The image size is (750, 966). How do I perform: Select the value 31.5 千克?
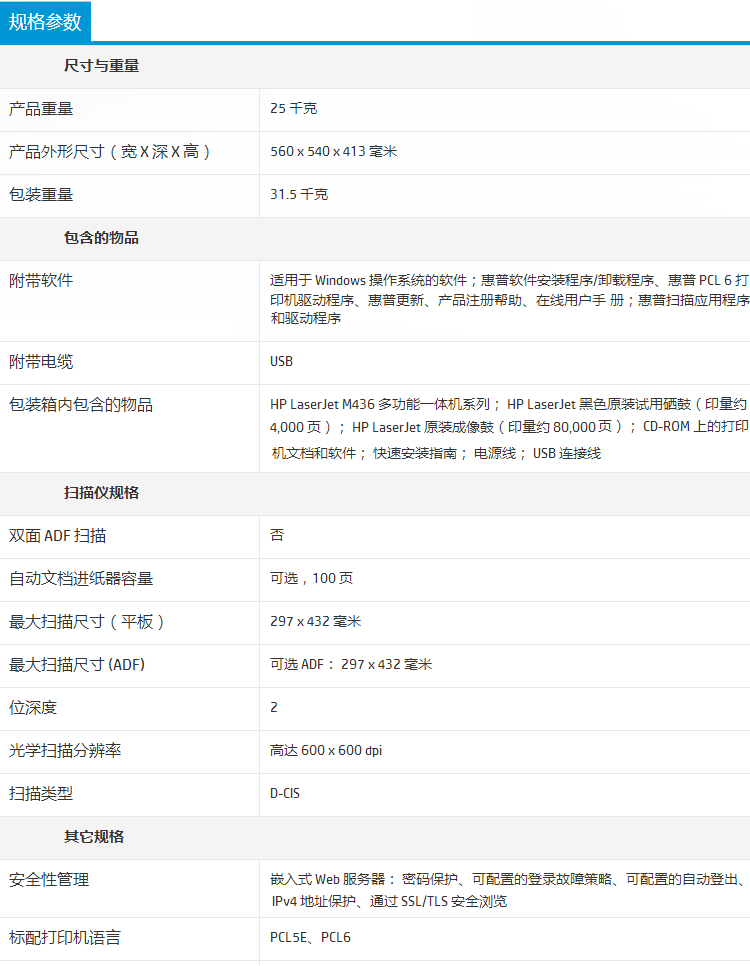coord(299,195)
